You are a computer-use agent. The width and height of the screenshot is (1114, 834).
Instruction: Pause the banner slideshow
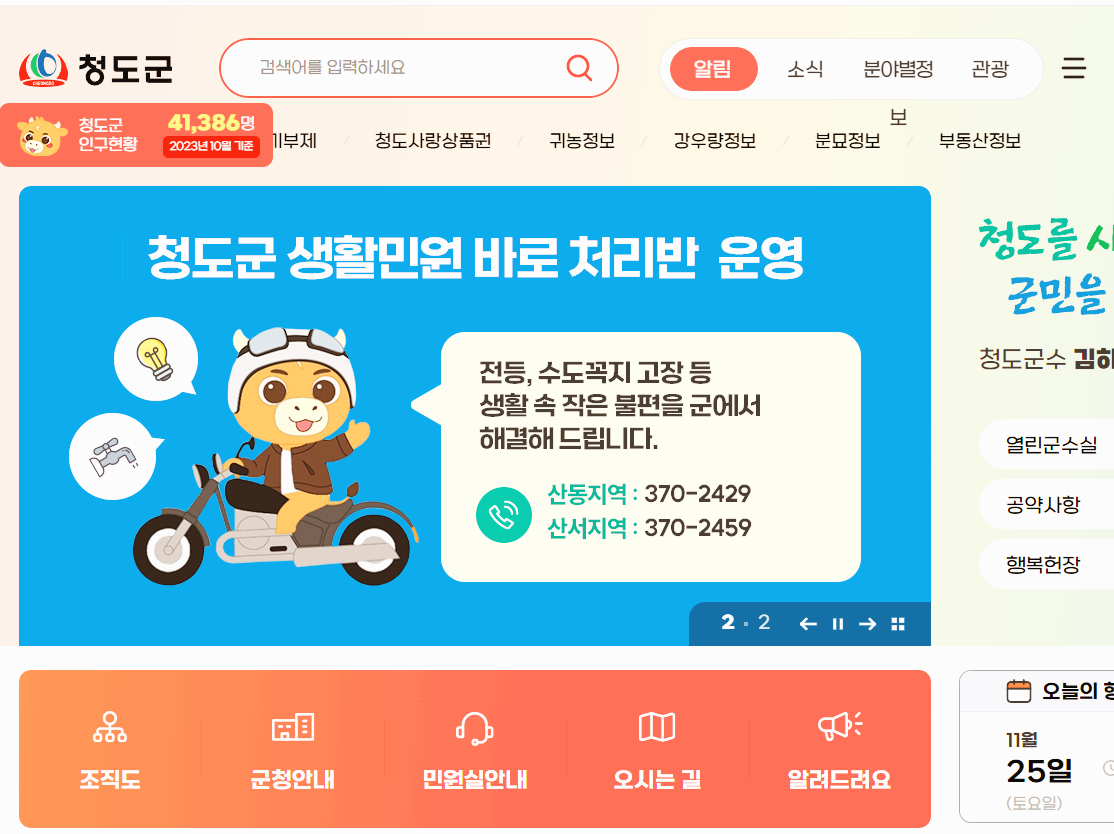pyautogui.click(x=838, y=624)
